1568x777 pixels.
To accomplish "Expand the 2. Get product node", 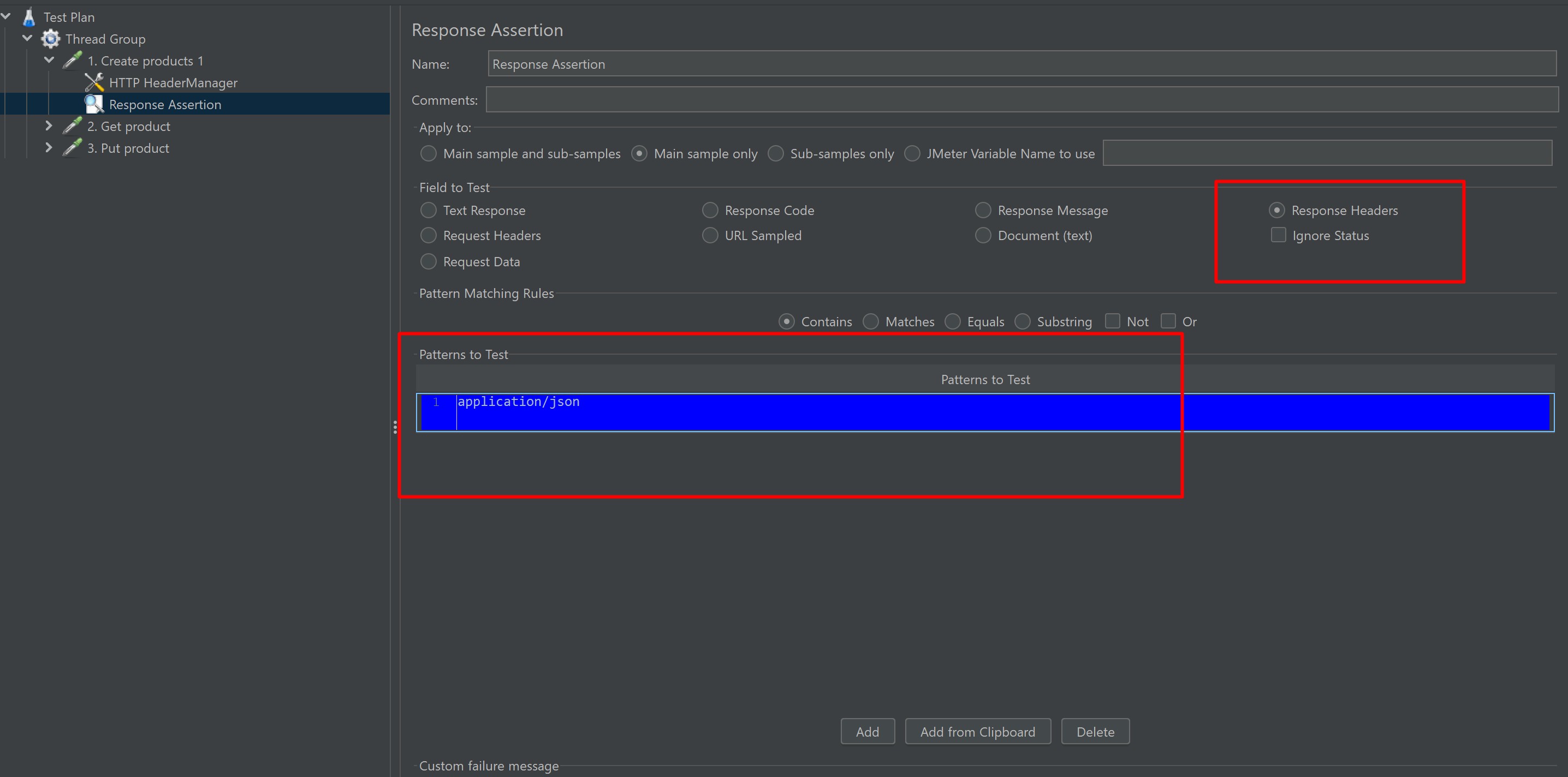I will (49, 126).
